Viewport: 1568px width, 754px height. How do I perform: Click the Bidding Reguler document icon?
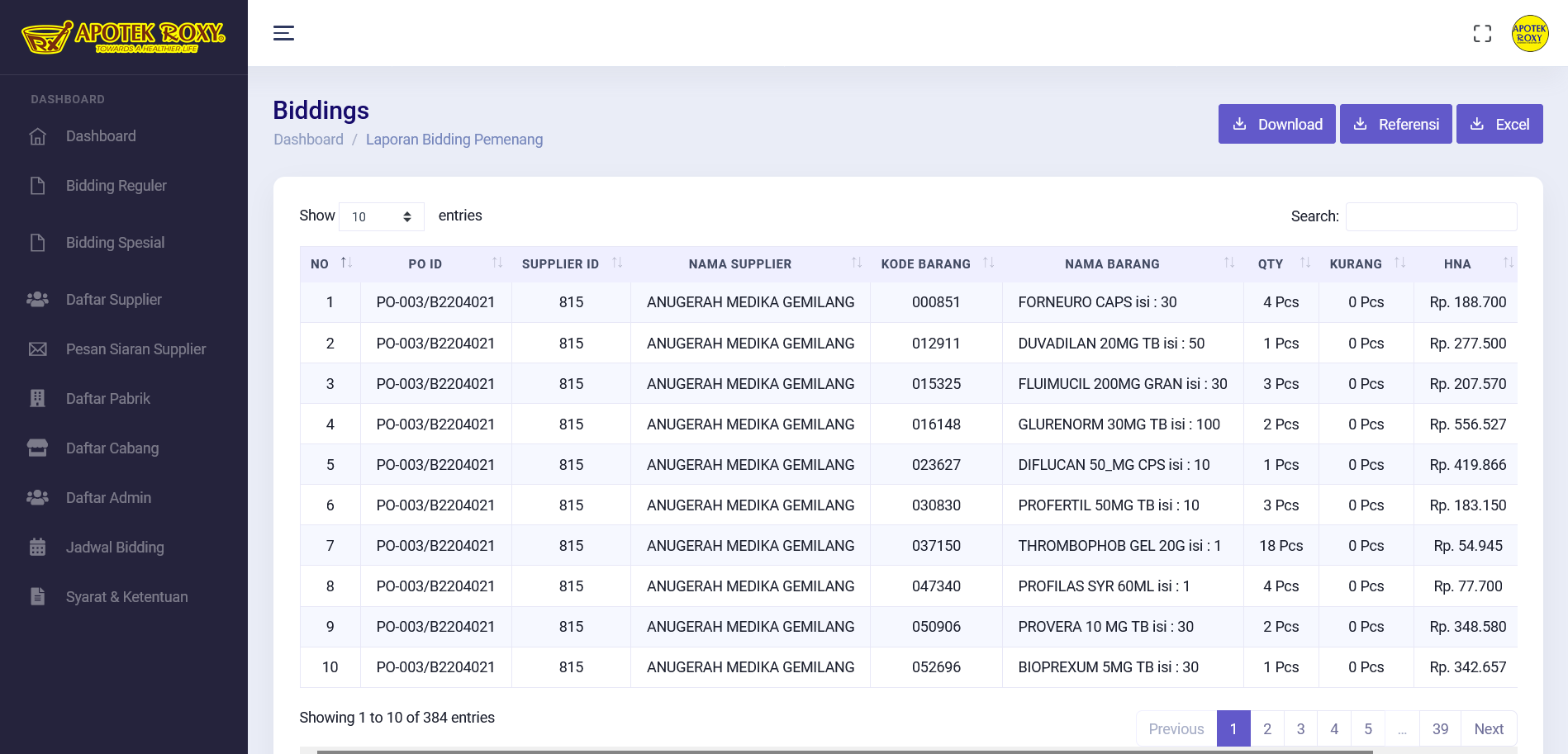[x=38, y=186]
